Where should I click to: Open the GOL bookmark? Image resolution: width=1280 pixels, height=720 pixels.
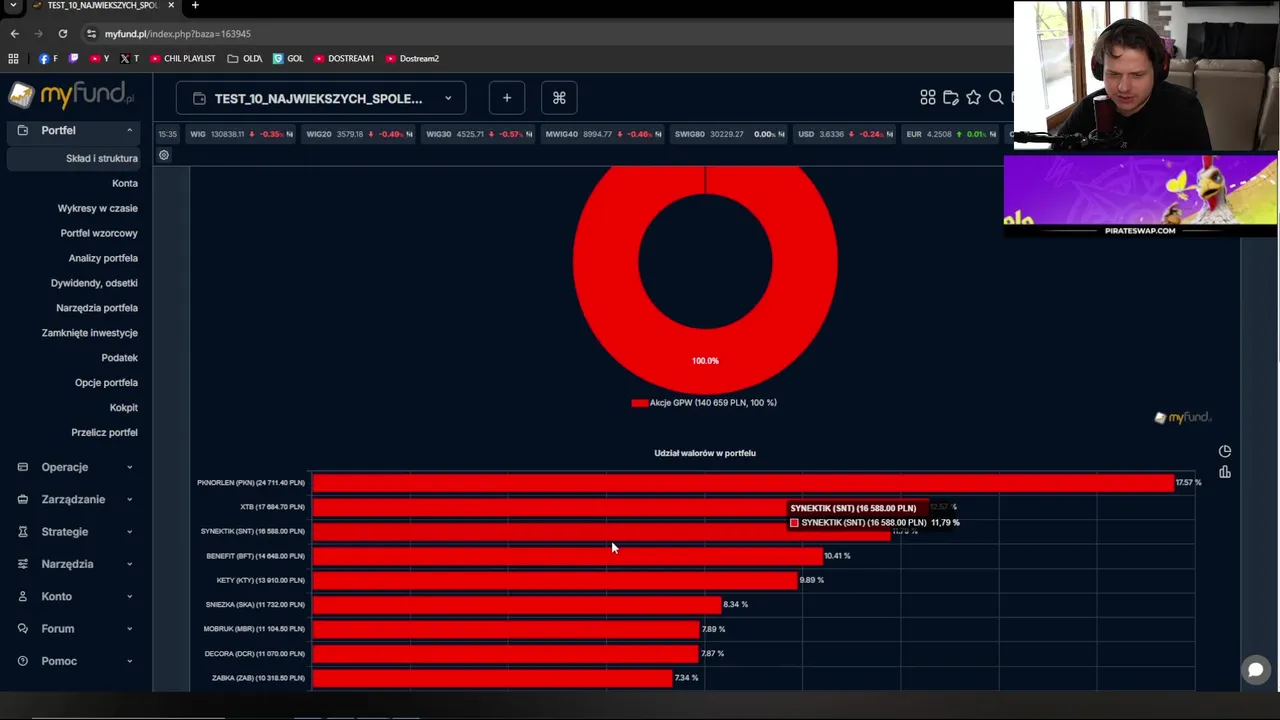click(x=288, y=59)
